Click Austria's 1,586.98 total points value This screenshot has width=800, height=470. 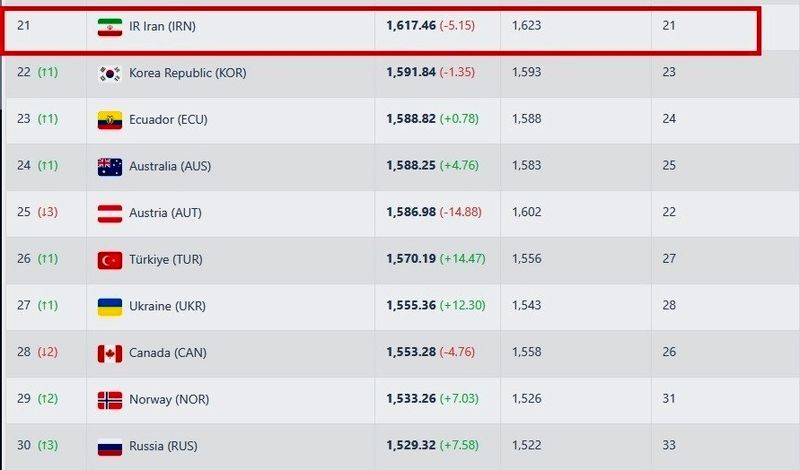coord(411,213)
